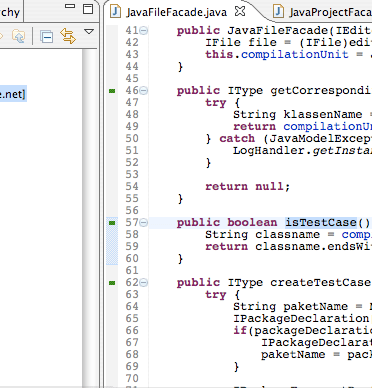
Task: Switch to the JavaFileFacade.java tab
Action: point(177,12)
